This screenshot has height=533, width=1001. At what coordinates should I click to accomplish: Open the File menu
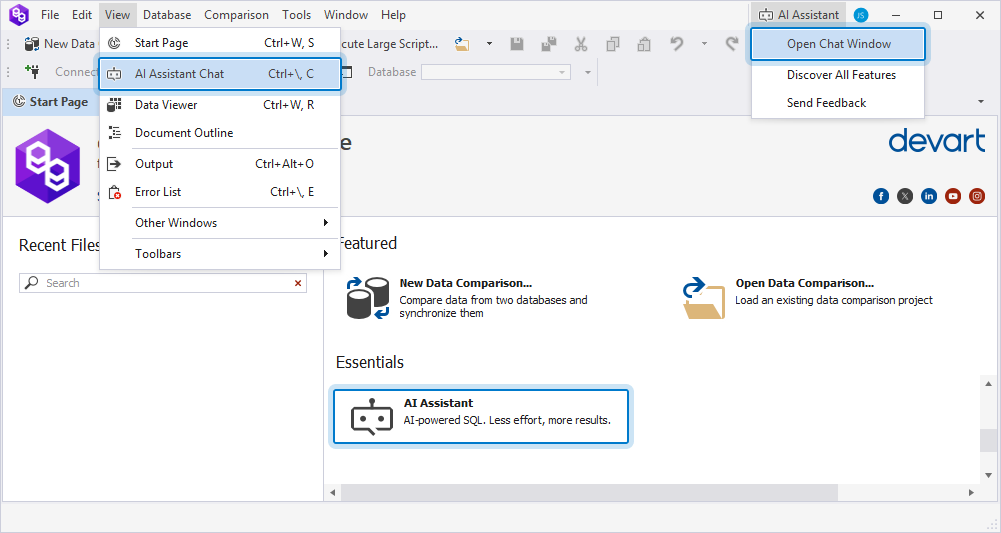click(x=50, y=15)
